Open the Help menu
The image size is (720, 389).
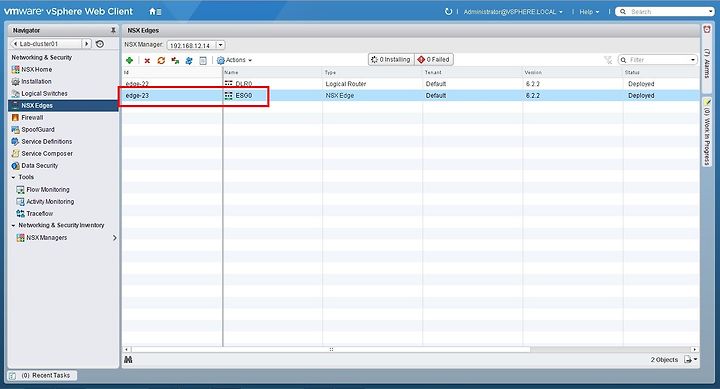point(589,12)
